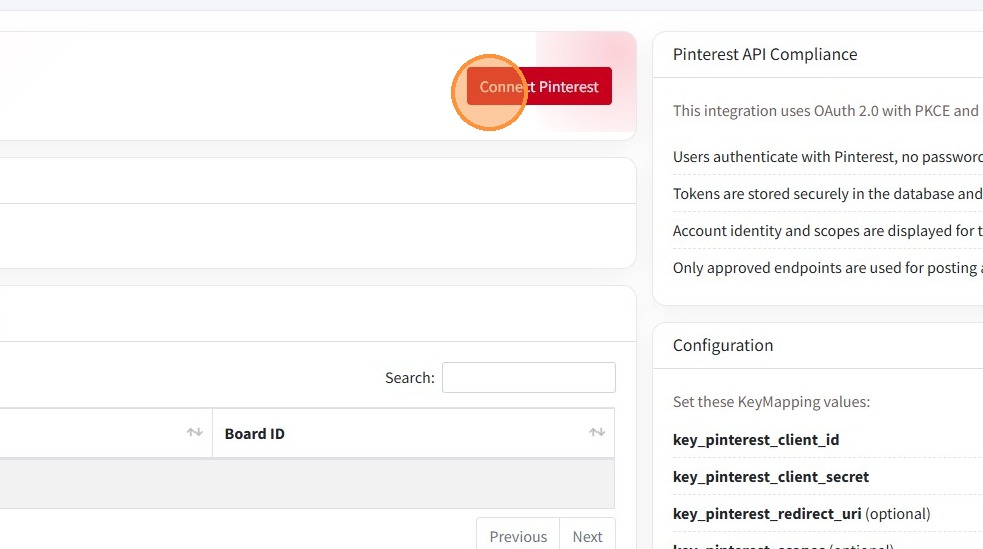Viewport: 983px width, 549px height.
Task: Click the 'Set these KeyMapping values' text
Action: [771, 402]
